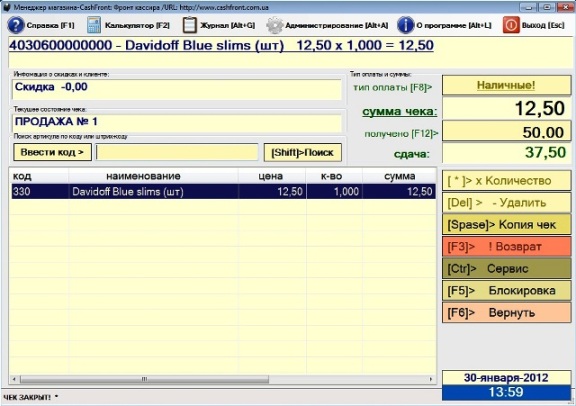Screen dimensions: 576x406
Task: Click the 'тип оплаты [F8]>' label
Action: 392,87
